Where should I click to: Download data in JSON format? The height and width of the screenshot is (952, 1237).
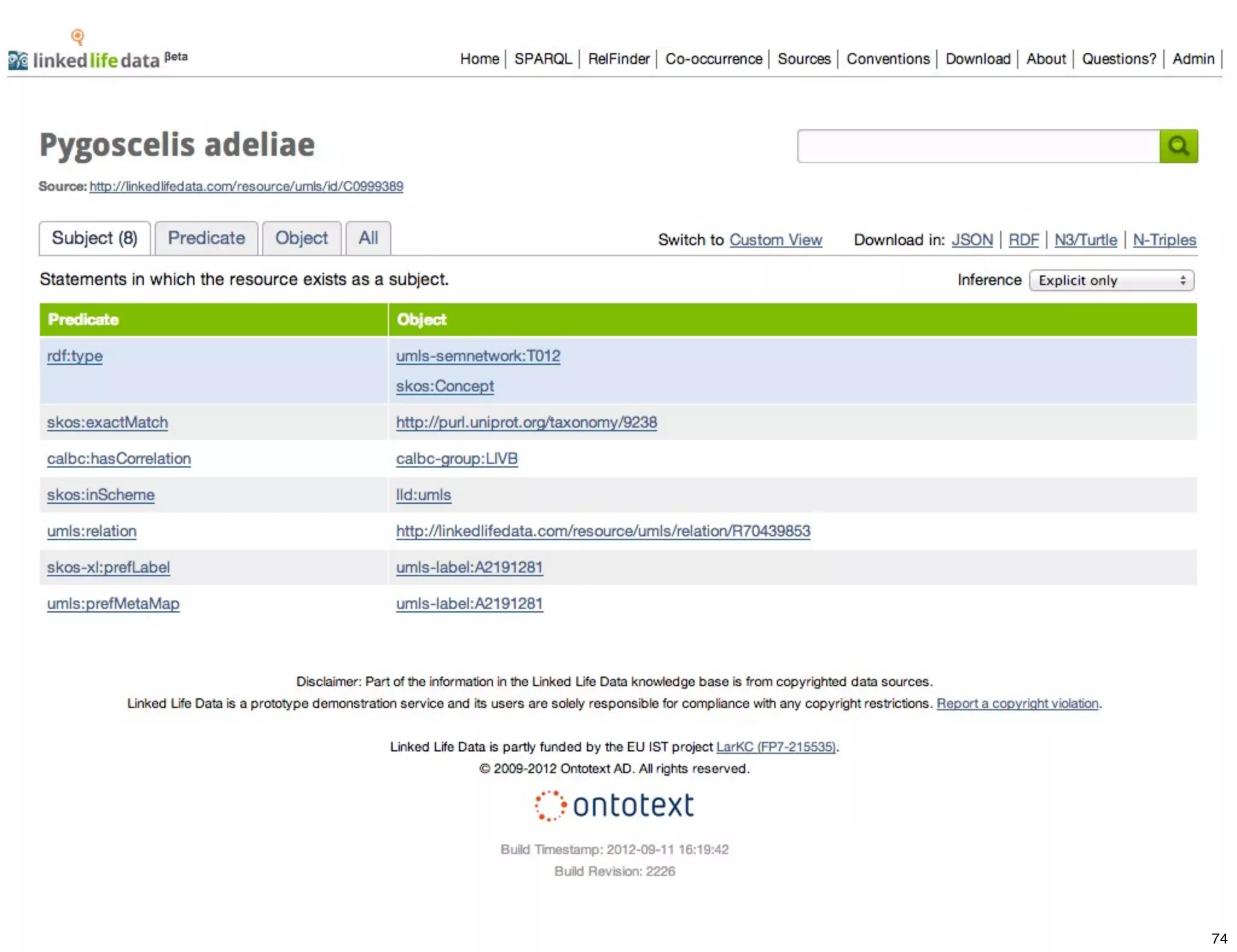pyautogui.click(x=972, y=240)
